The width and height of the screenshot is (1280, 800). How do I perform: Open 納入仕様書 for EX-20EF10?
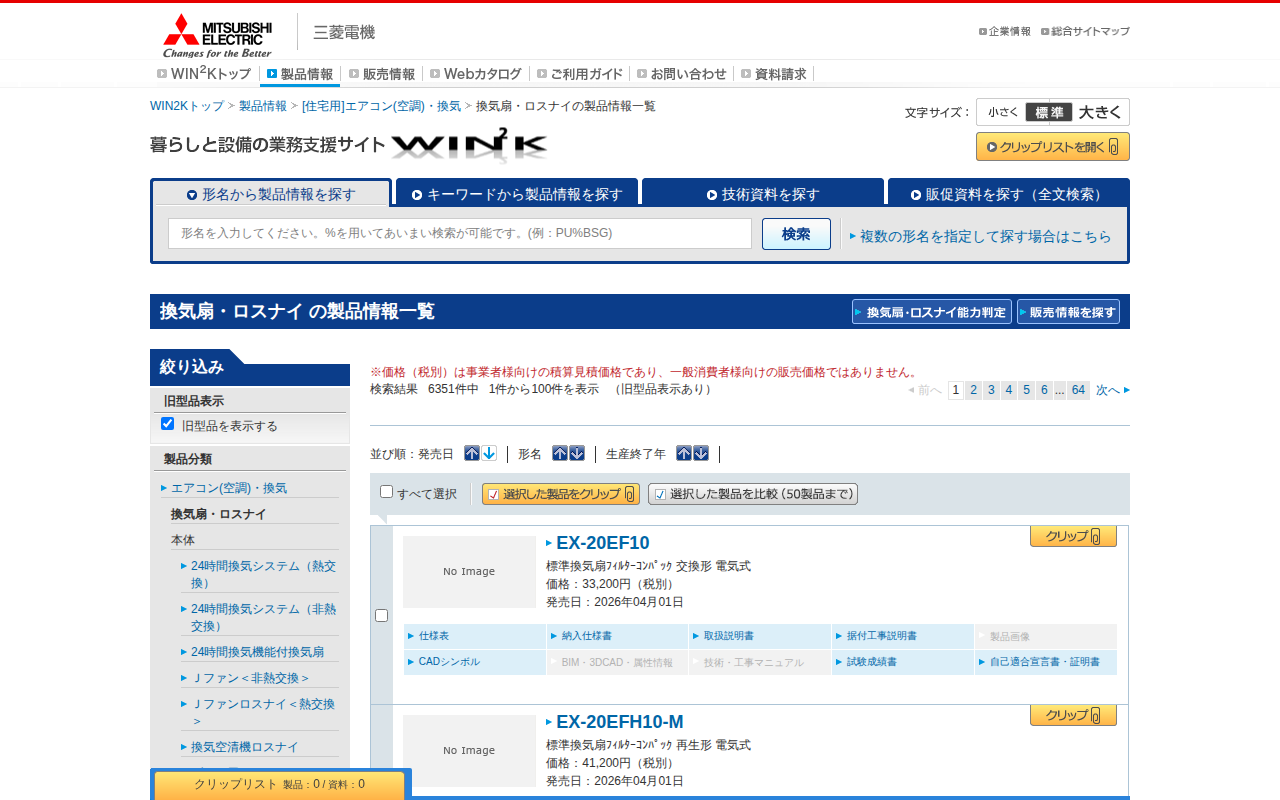pos(617,636)
